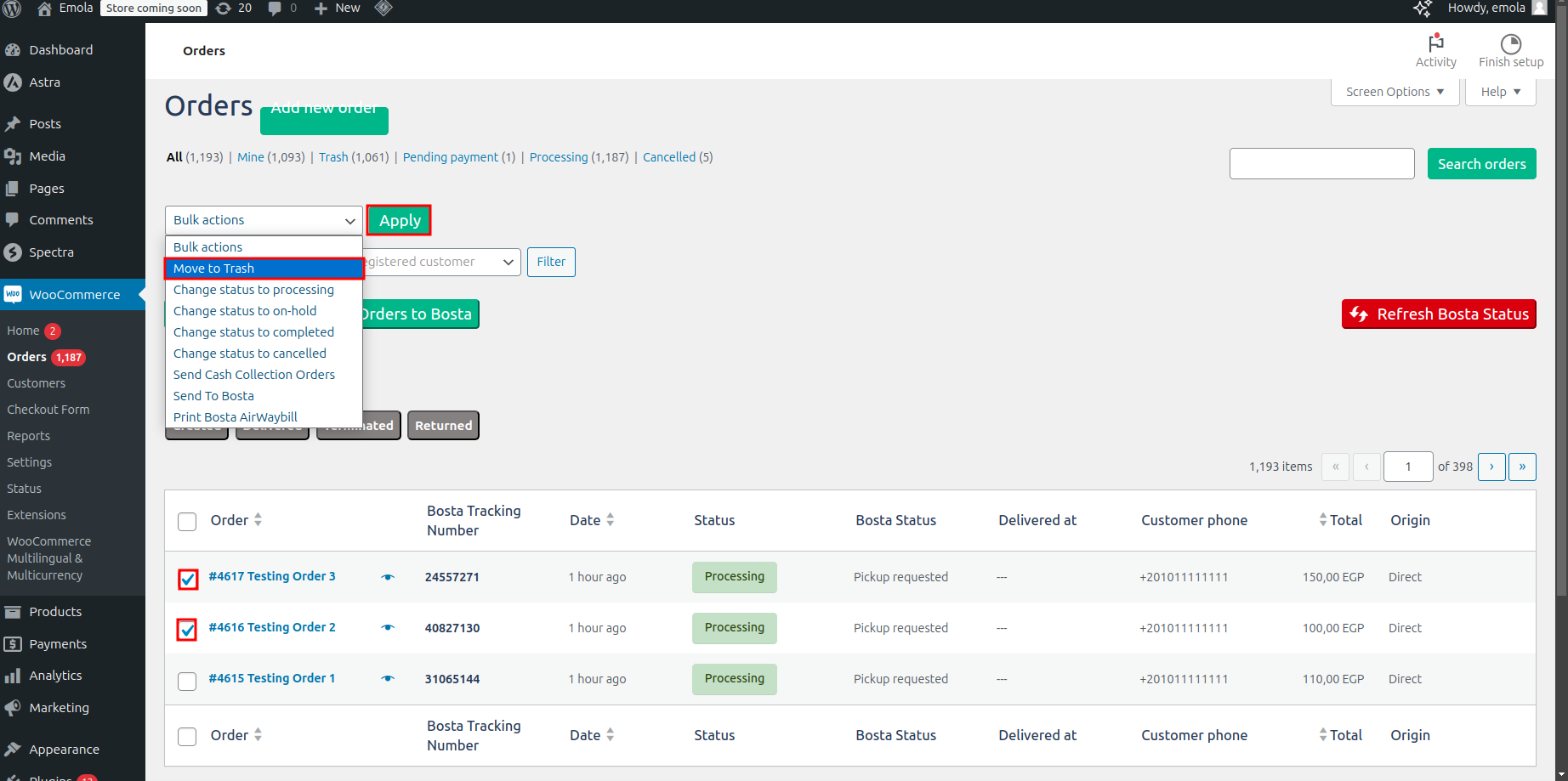Screen dimensions: 1568x781
Task: Click the Add new order button
Action: [x=324, y=120]
